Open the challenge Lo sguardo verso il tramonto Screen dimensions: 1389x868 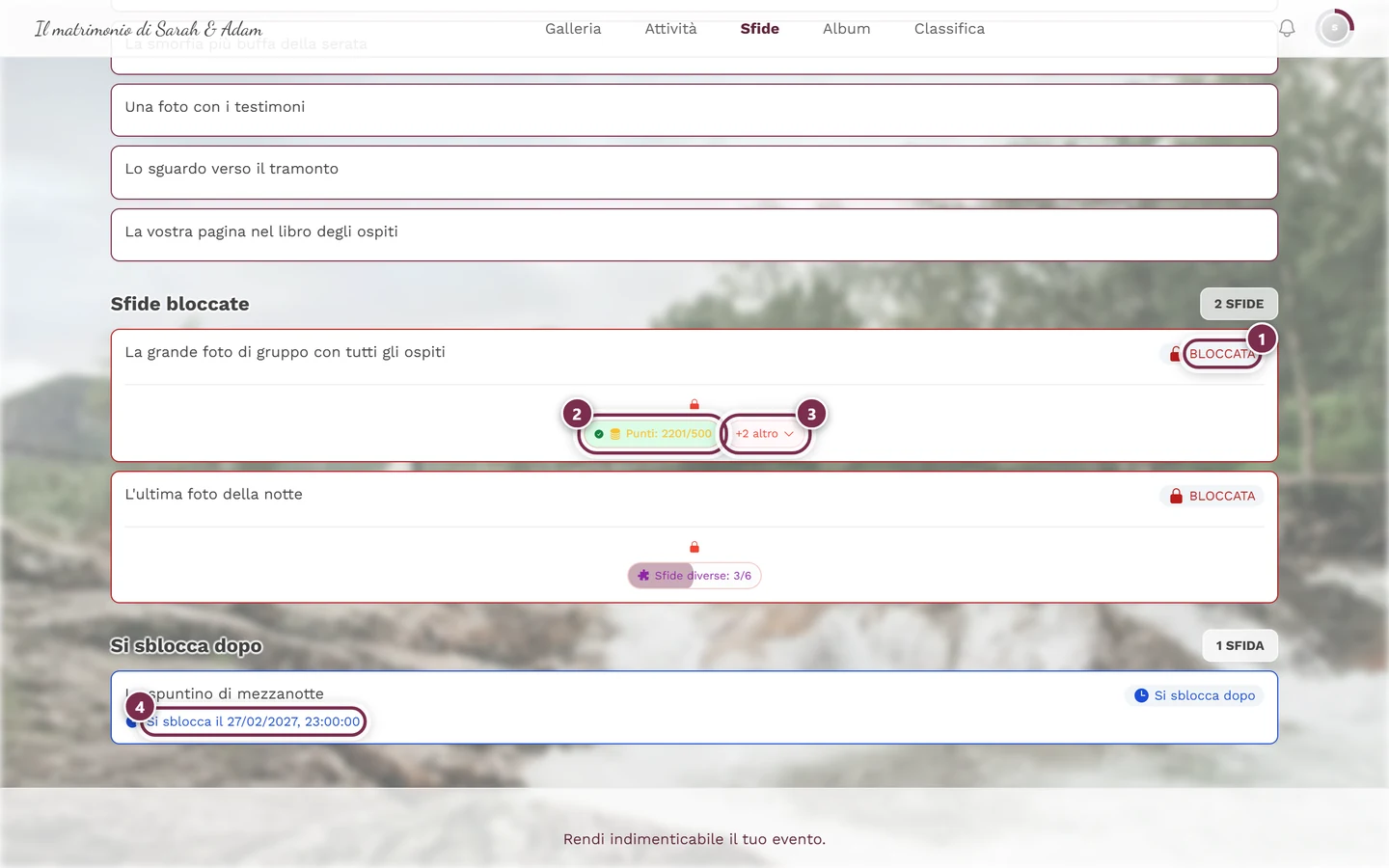coord(694,173)
